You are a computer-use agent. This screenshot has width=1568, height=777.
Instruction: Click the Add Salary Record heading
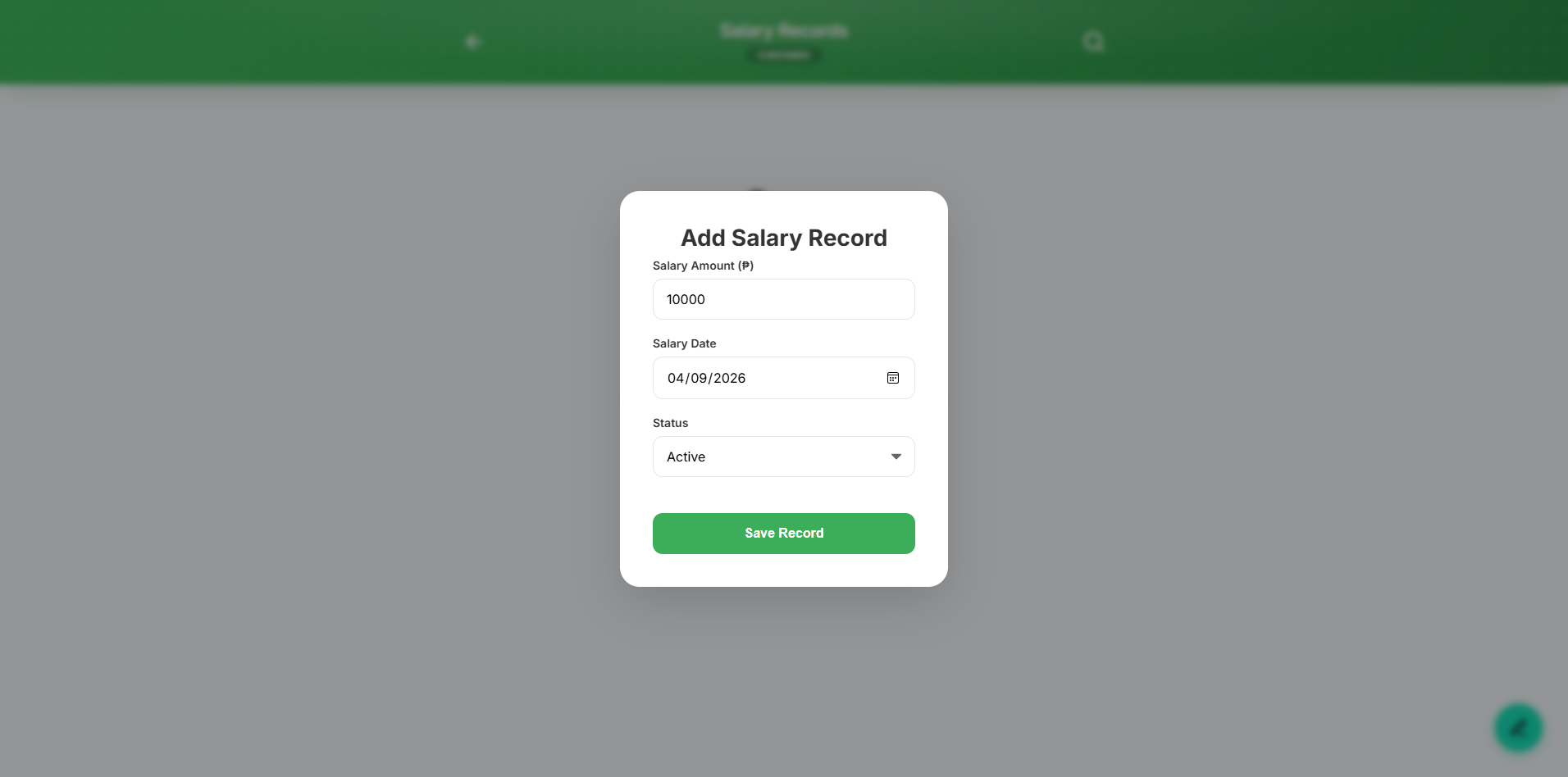tap(784, 238)
